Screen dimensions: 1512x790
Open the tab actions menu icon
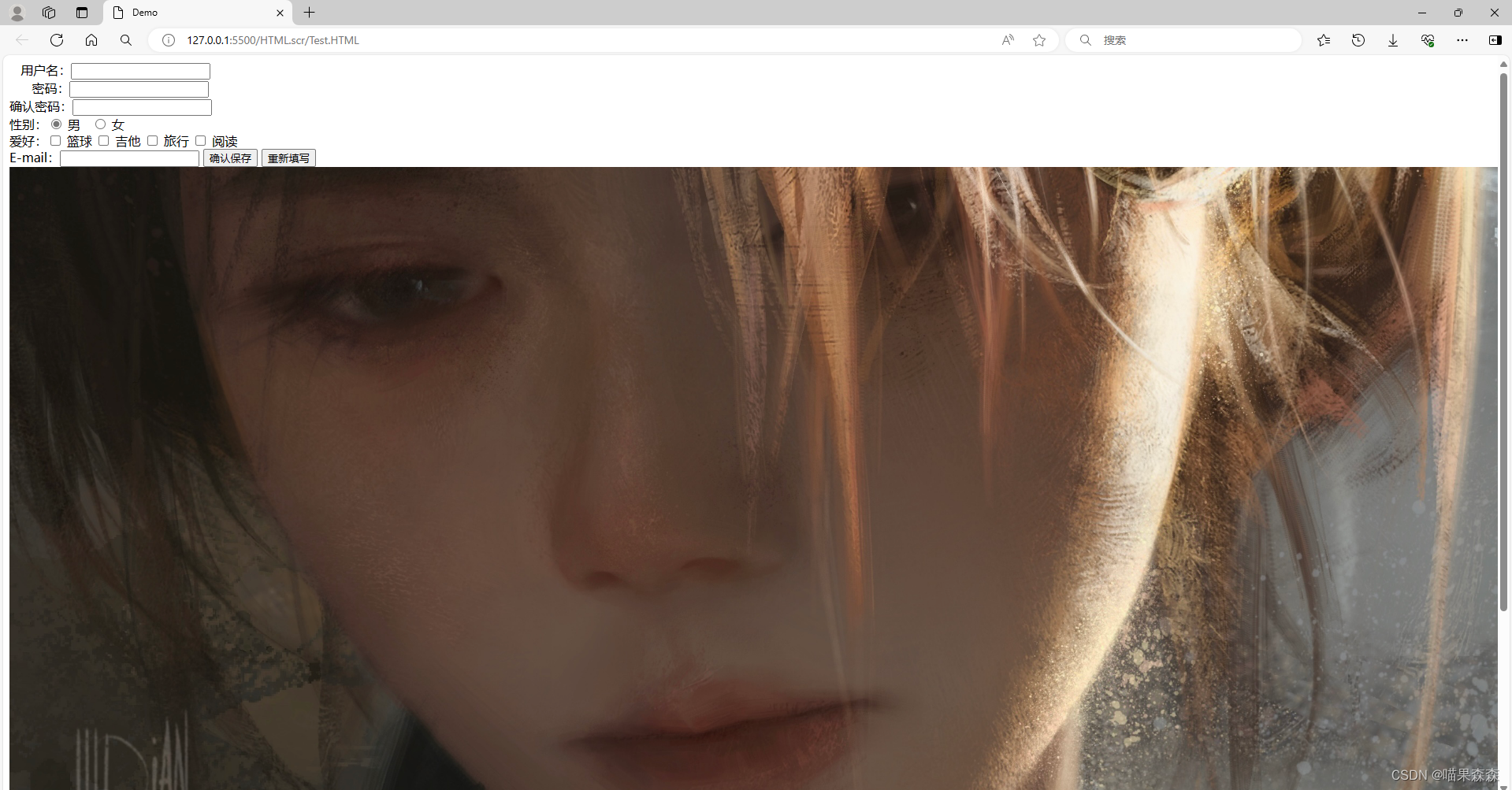pos(82,13)
